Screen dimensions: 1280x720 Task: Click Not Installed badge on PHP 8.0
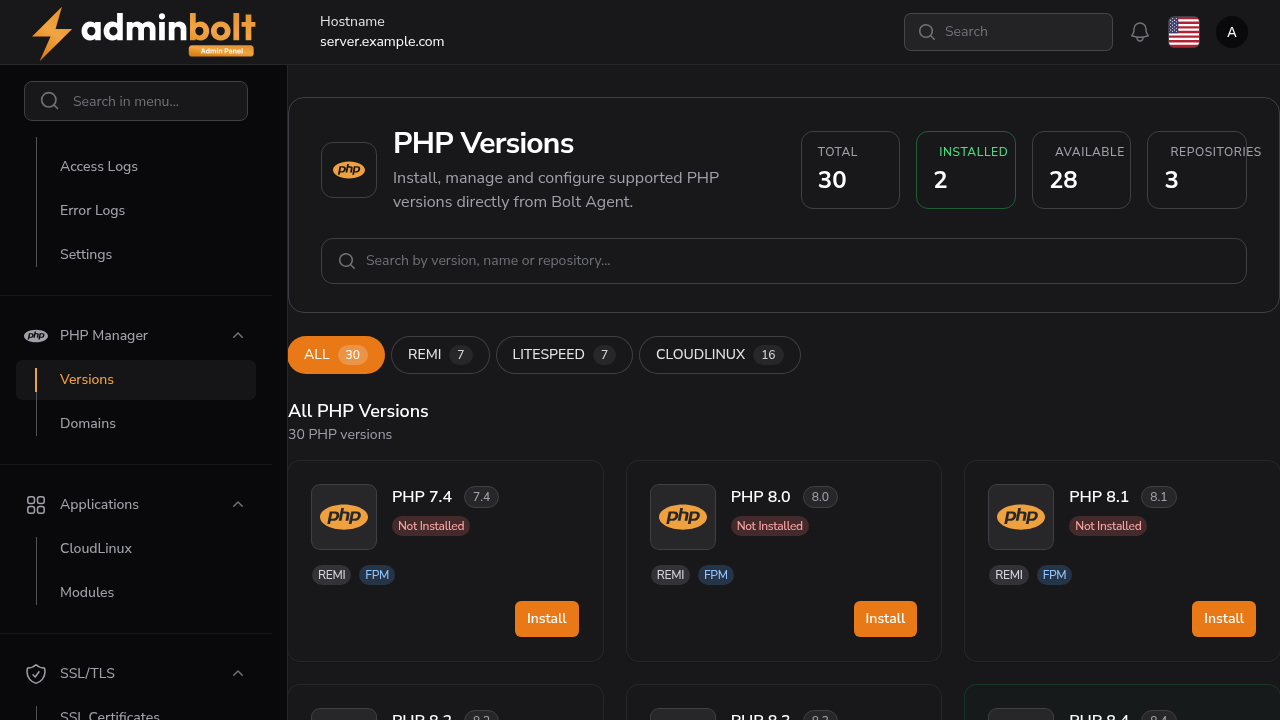pyautogui.click(x=770, y=526)
